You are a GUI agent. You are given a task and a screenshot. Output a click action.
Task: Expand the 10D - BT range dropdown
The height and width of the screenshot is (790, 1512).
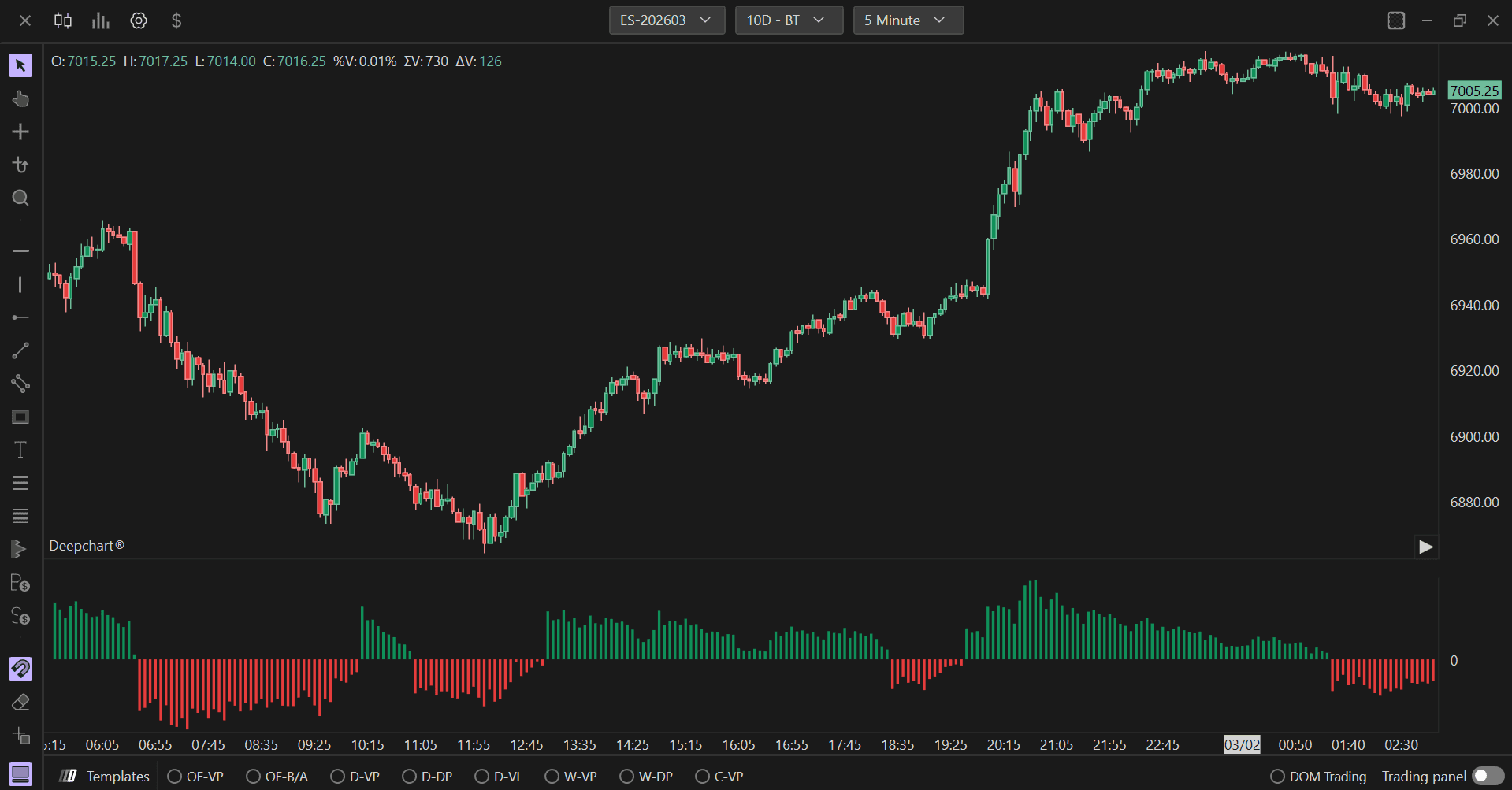click(789, 20)
